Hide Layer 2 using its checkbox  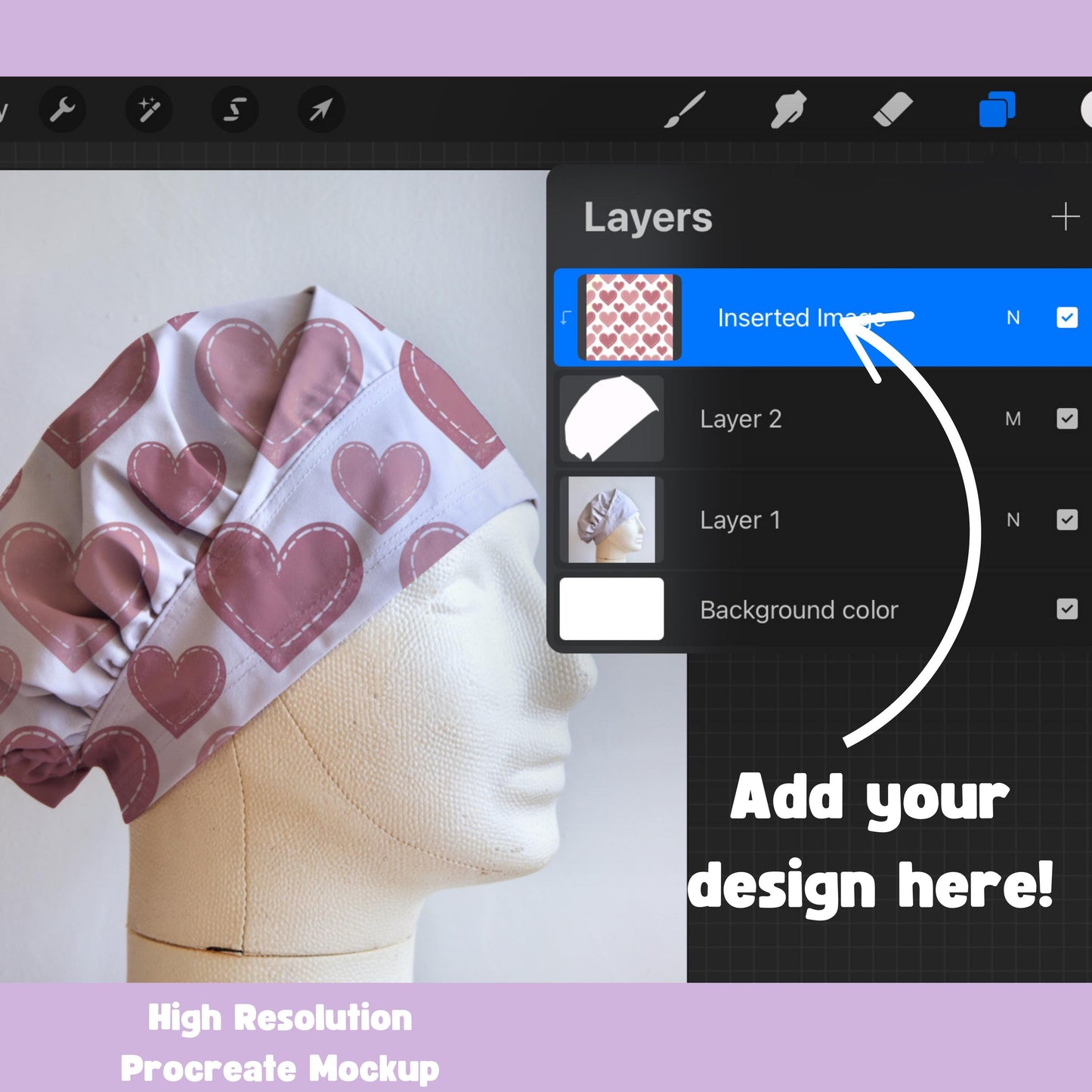click(x=1068, y=419)
